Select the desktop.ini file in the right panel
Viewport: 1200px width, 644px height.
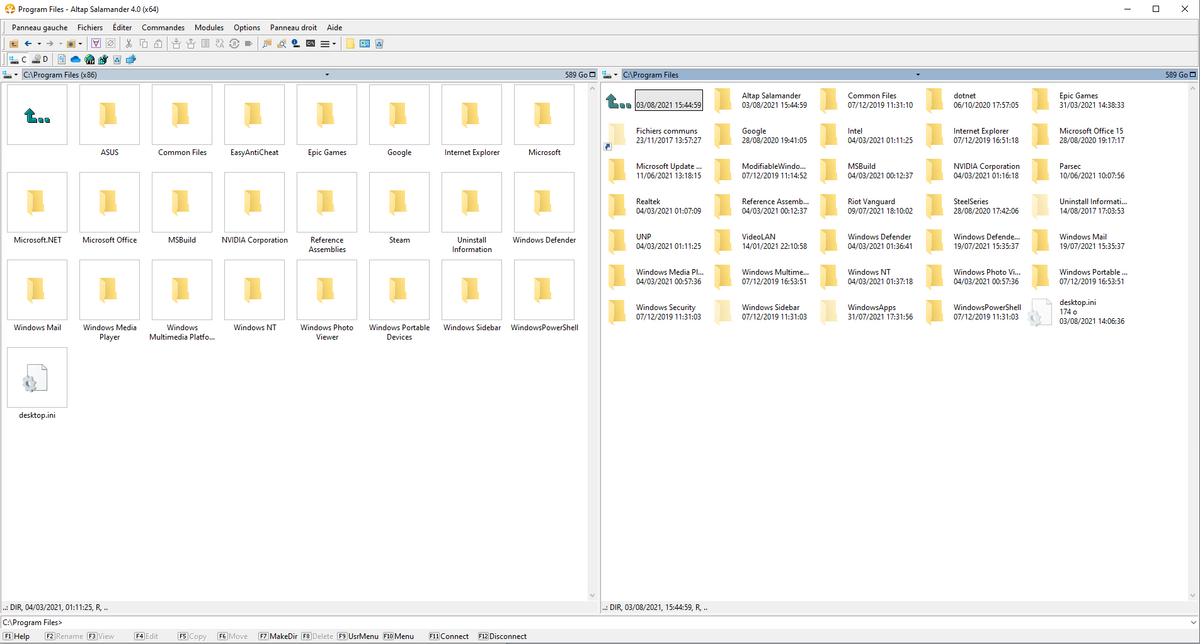[1078, 311]
